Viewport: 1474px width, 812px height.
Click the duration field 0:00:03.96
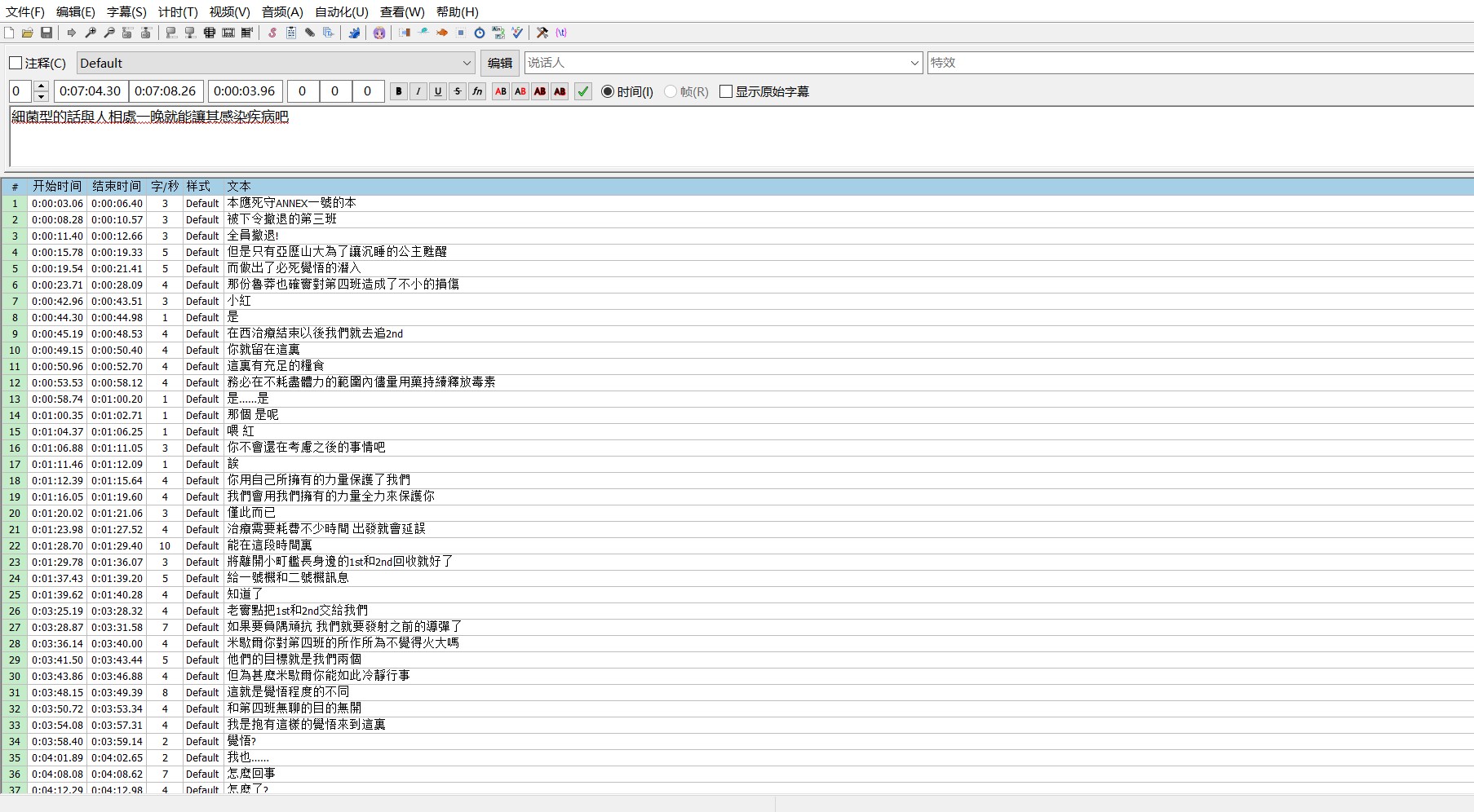245,91
